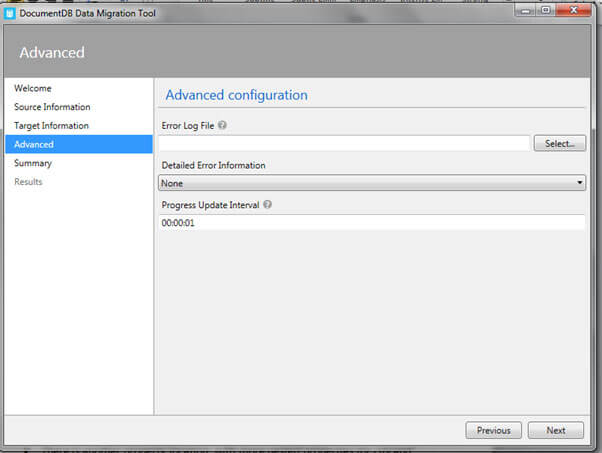Edit the Progress Update Interval 00:00:01 field

click(x=372, y=223)
